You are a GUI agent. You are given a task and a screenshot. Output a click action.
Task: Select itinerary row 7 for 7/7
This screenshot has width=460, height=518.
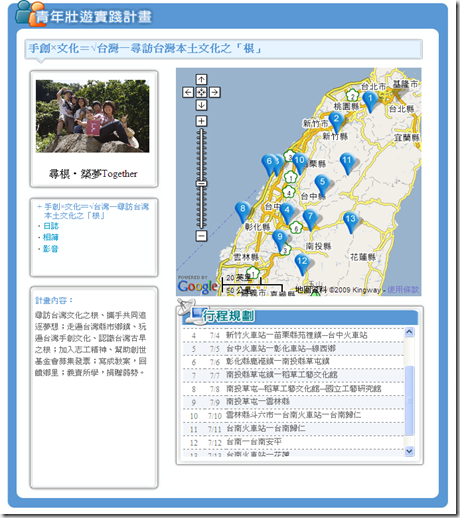click(293, 375)
